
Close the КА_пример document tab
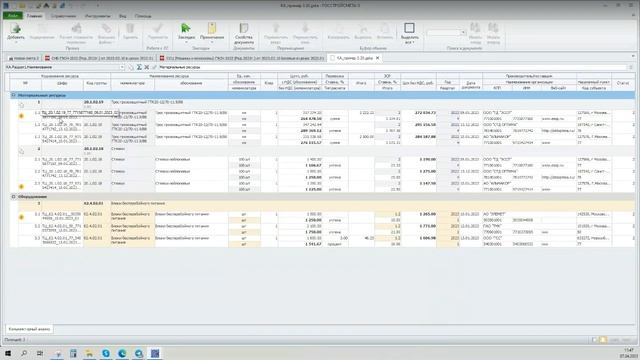pos(378,58)
